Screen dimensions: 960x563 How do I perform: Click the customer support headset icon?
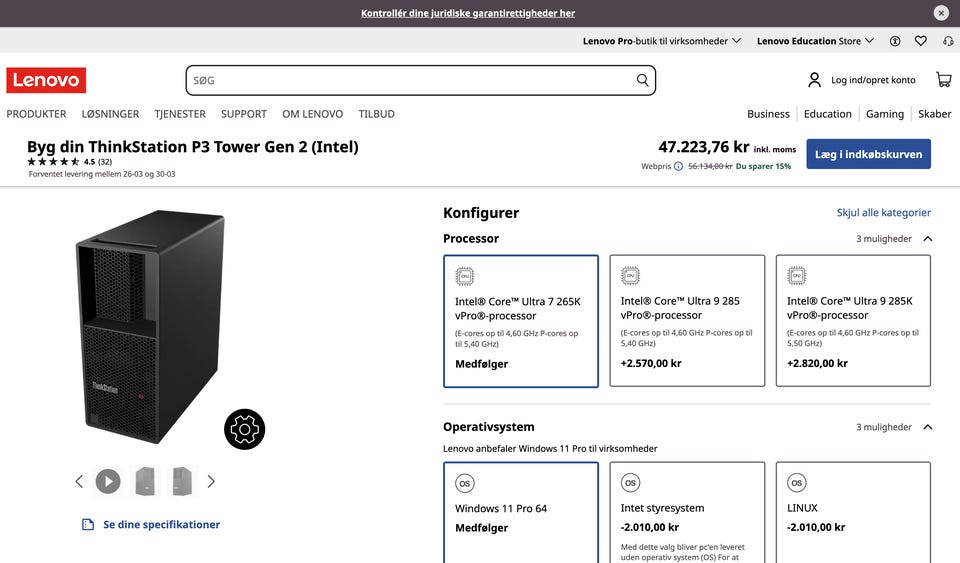pyautogui.click(x=948, y=41)
